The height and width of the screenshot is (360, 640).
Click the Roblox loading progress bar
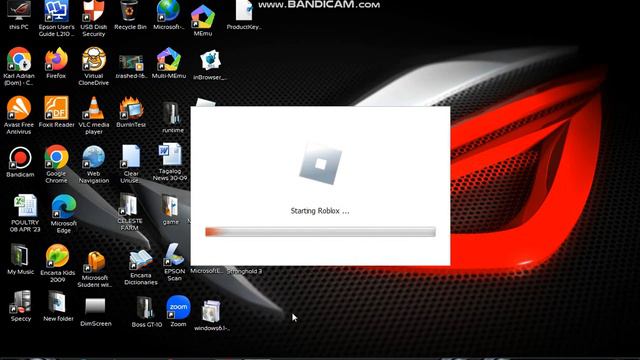click(320, 232)
